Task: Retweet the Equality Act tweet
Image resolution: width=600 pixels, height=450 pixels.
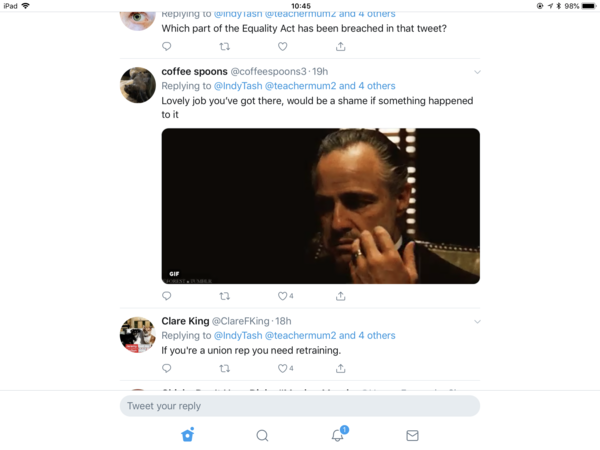Action: [224, 46]
